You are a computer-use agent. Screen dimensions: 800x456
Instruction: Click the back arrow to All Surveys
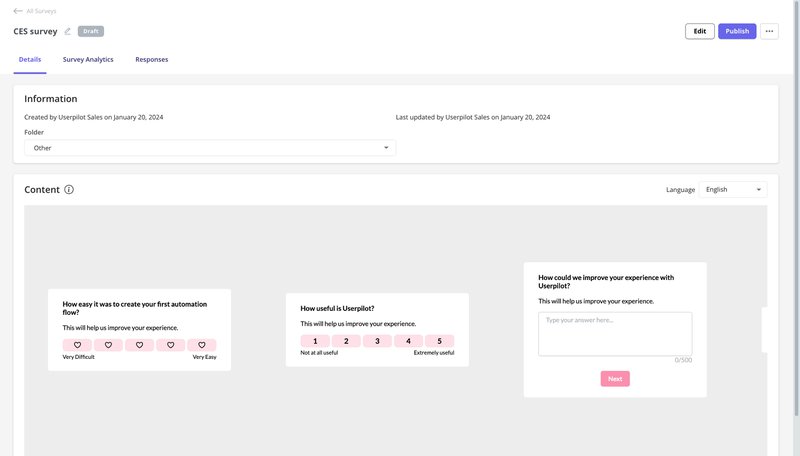click(x=18, y=11)
